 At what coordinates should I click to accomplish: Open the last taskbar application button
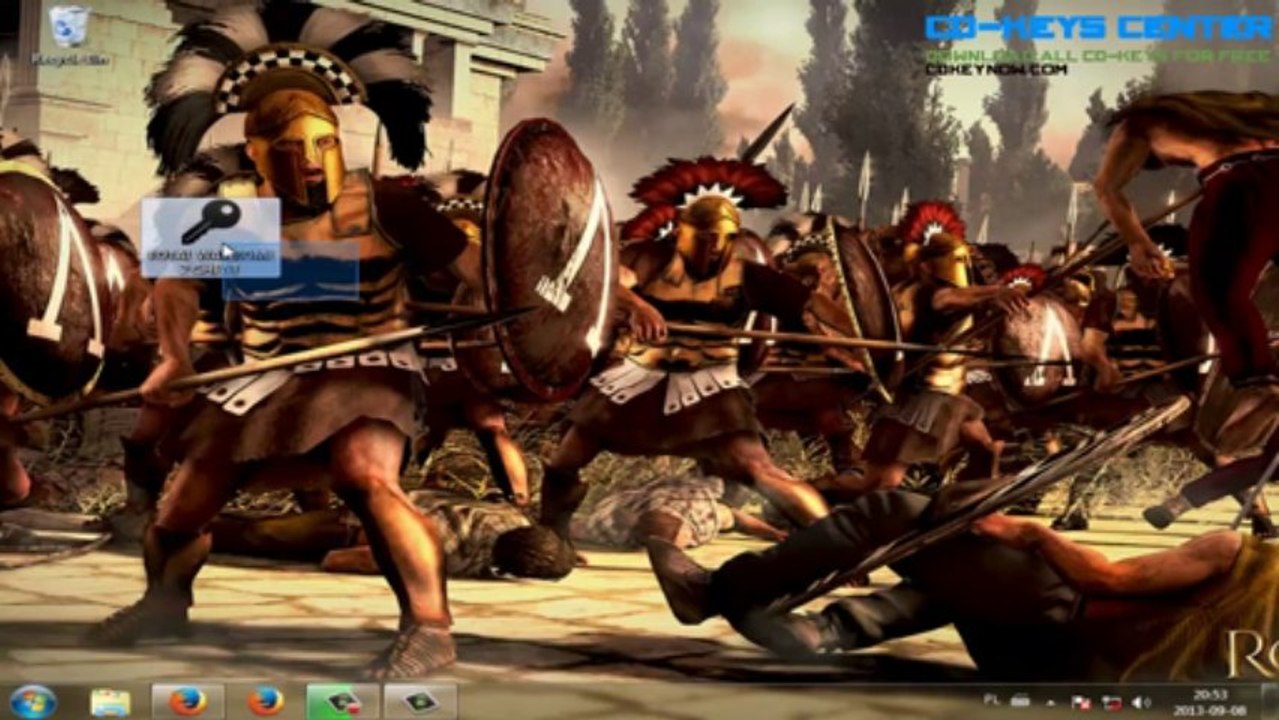coord(420,702)
